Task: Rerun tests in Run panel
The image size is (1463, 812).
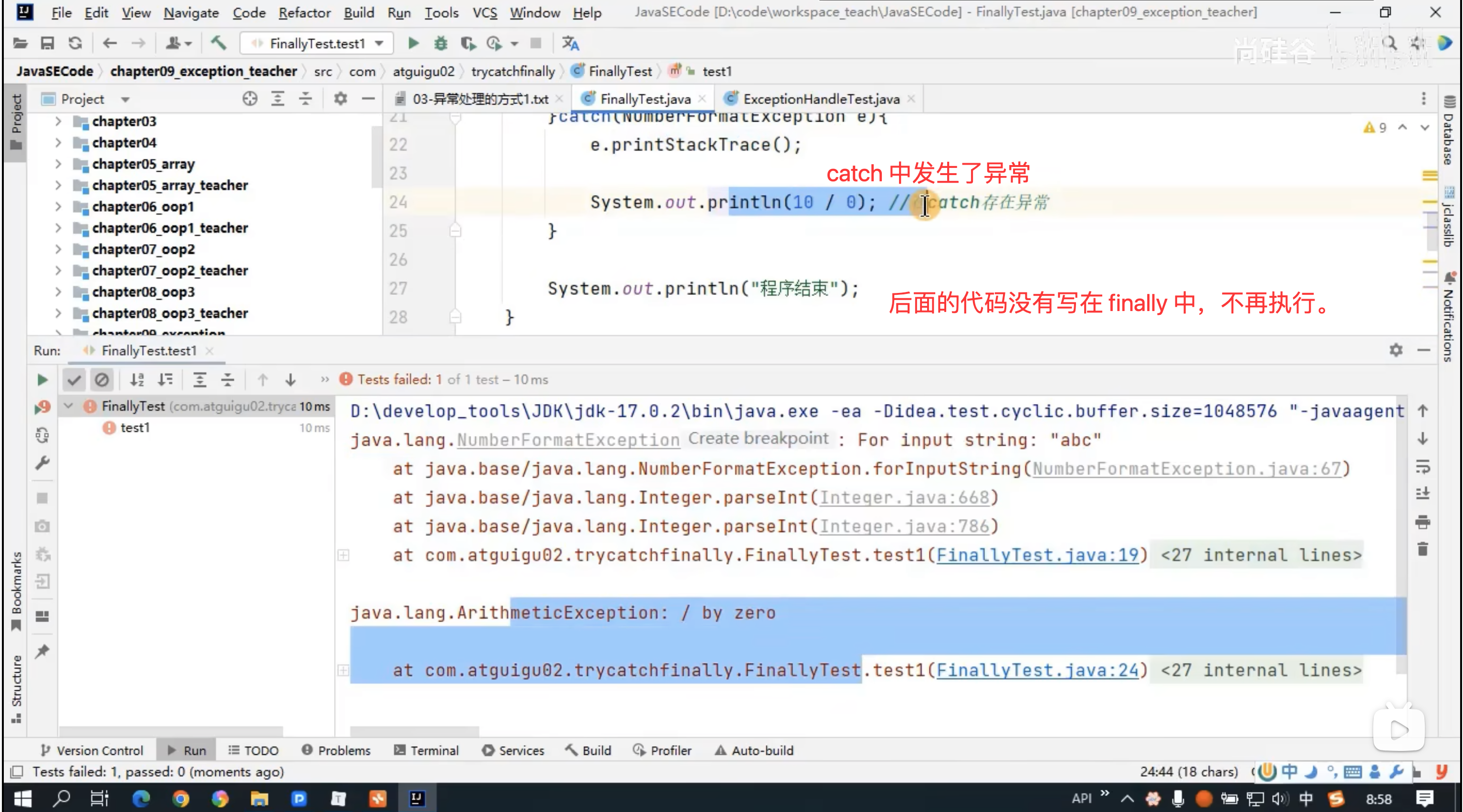Action: point(42,380)
